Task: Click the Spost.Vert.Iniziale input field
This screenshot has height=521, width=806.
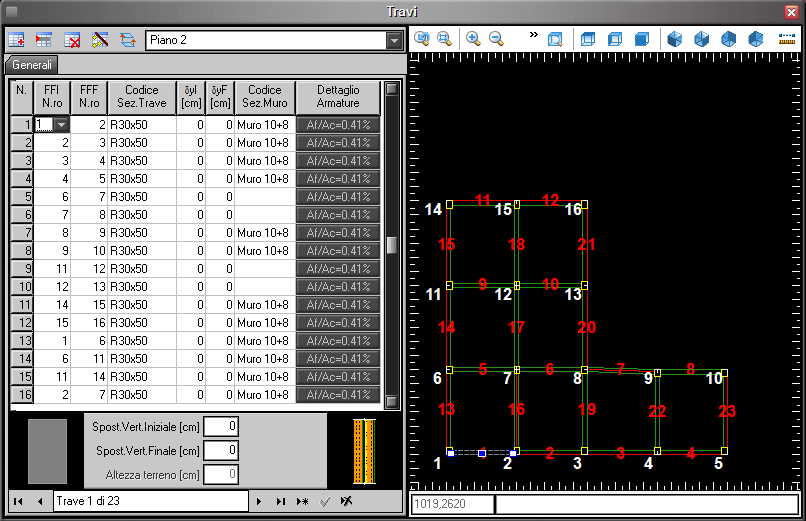Action: [221, 427]
